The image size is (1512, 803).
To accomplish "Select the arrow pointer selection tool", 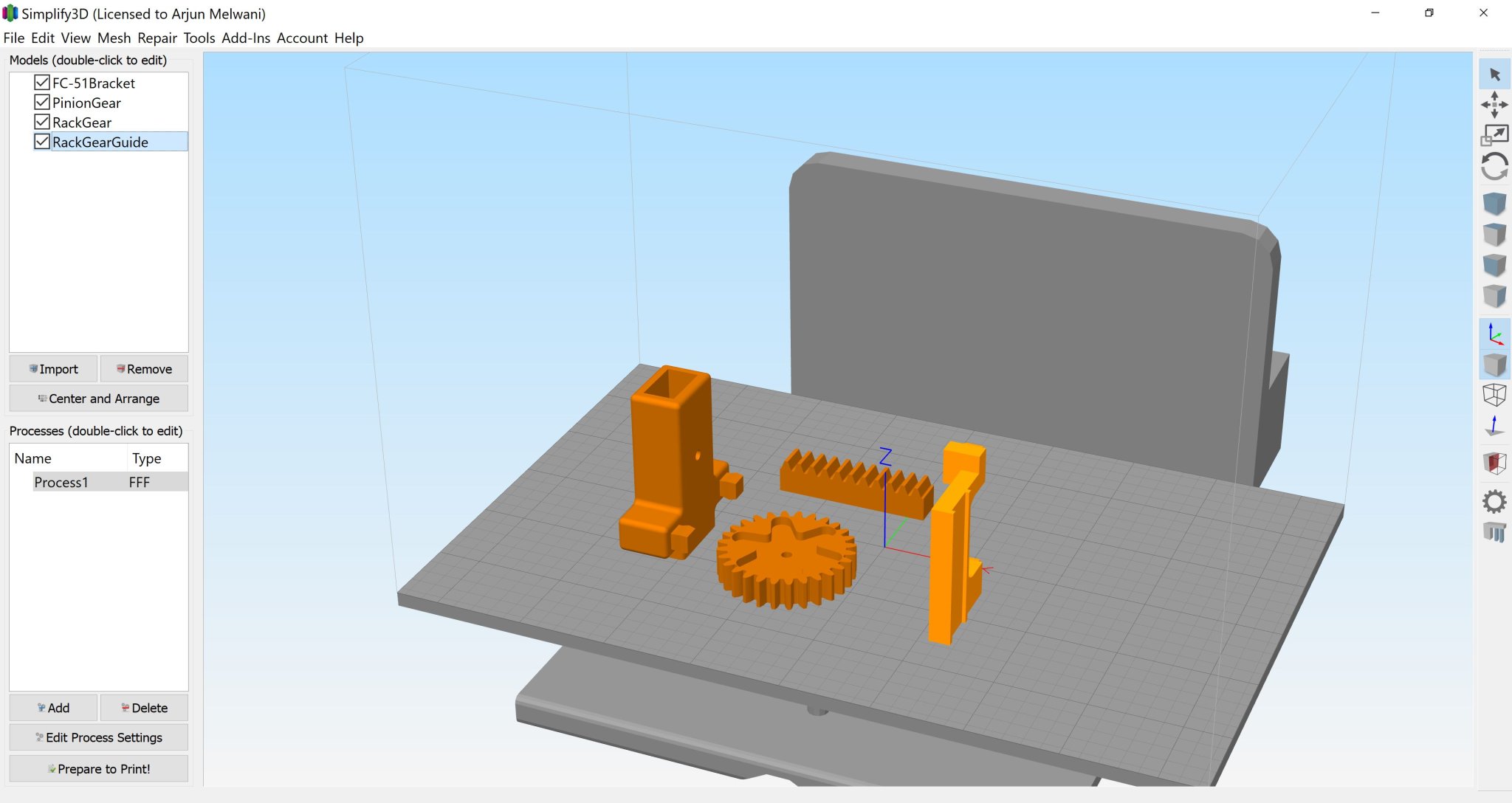I will click(x=1494, y=75).
